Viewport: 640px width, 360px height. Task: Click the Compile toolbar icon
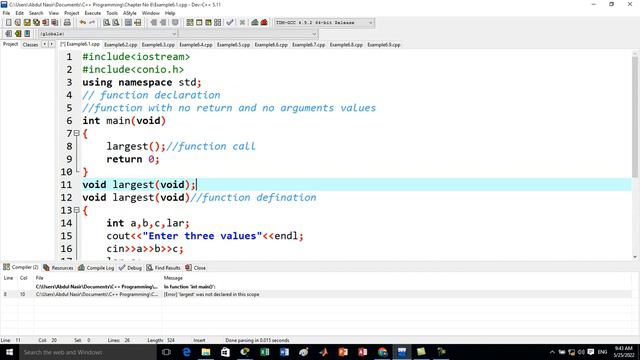tap(190, 22)
